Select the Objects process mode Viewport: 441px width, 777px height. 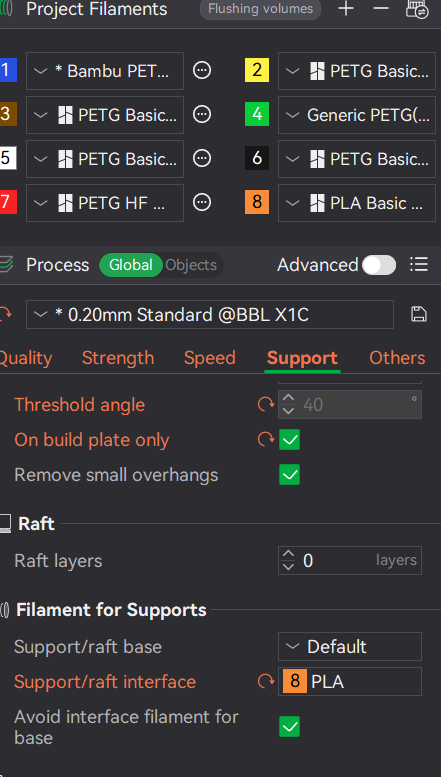[x=191, y=265]
